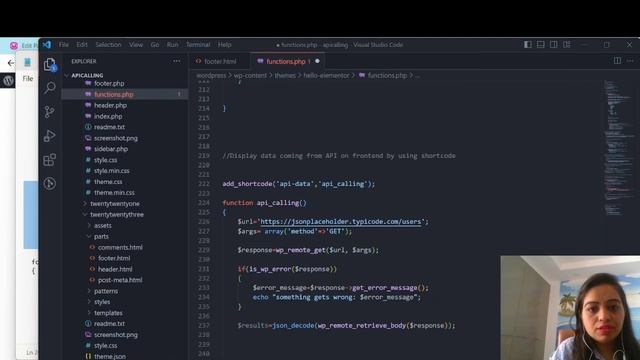Click line number 224 in gutter
The height and width of the screenshot is (360, 640).
(x=203, y=203)
